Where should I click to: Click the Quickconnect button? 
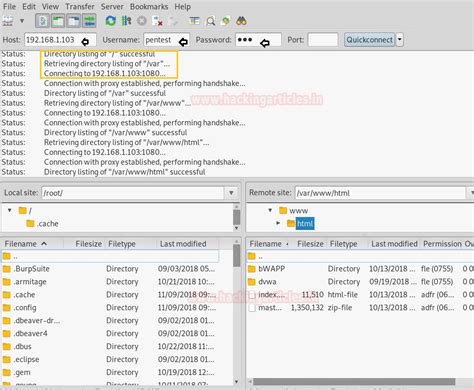click(369, 40)
